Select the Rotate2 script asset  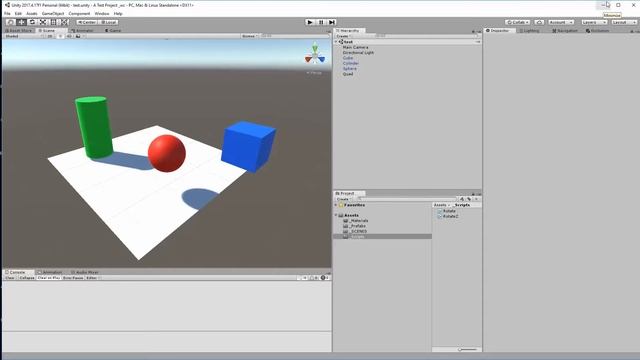[448, 216]
